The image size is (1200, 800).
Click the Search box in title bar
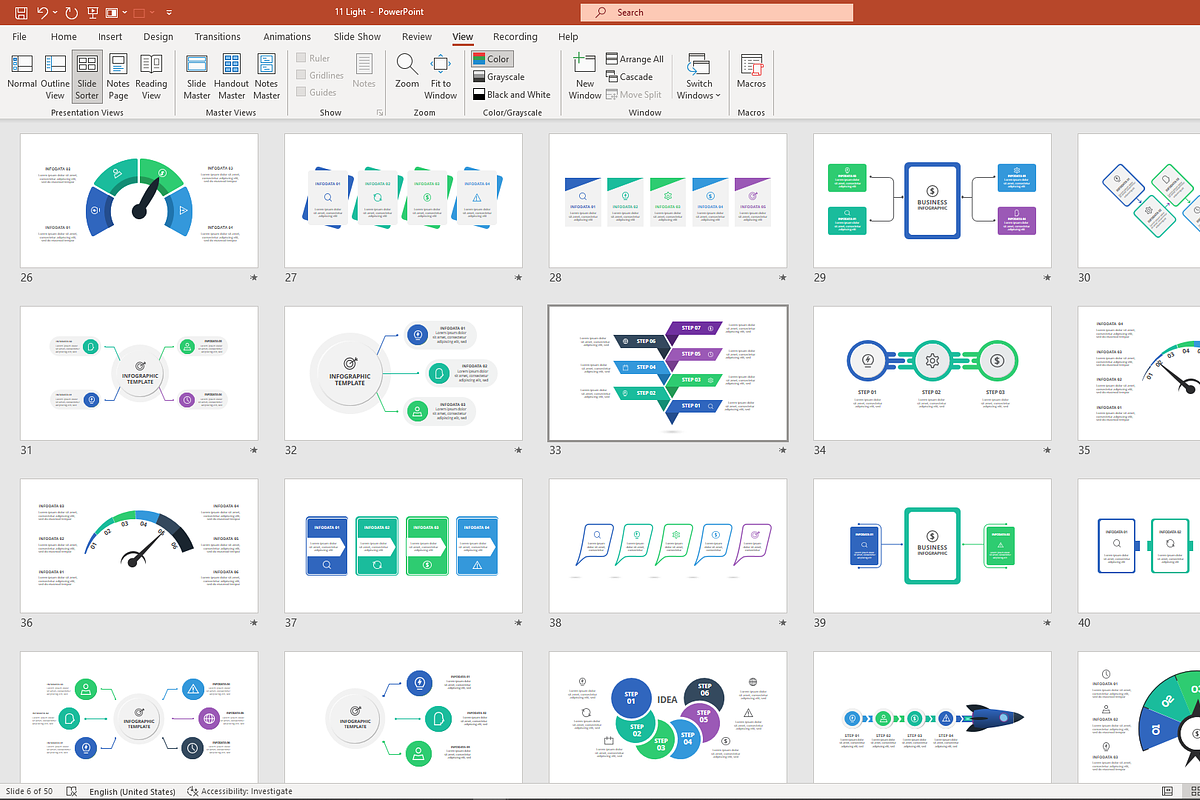tap(717, 13)
